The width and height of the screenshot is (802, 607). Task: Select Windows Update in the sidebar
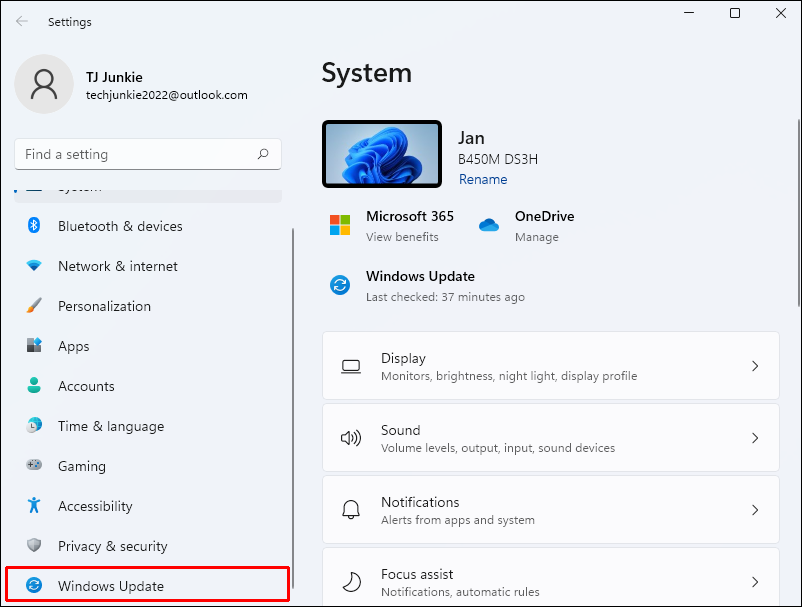pyautogui.click(x=148, y=585)
